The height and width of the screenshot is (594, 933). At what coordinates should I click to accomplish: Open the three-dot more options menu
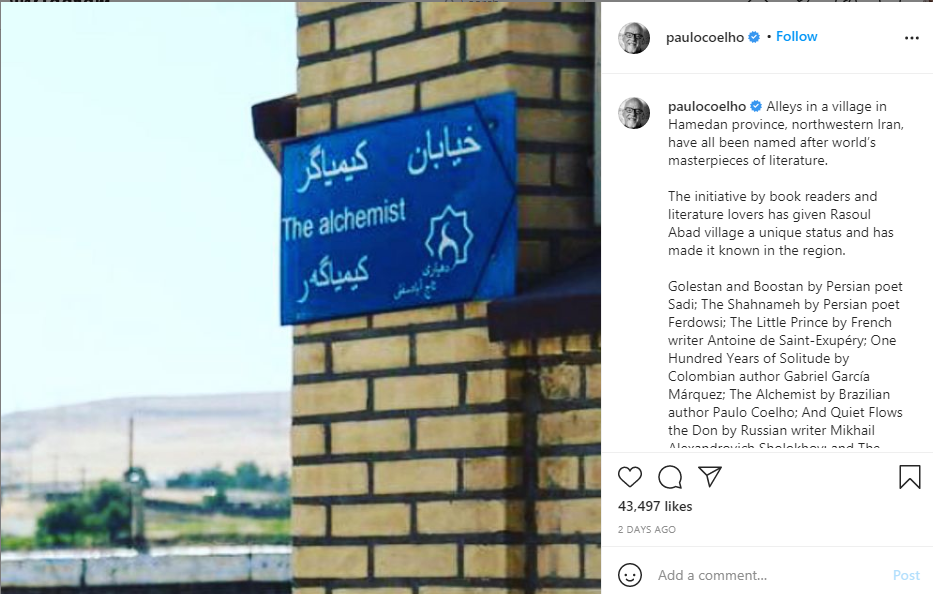(912, 38)
